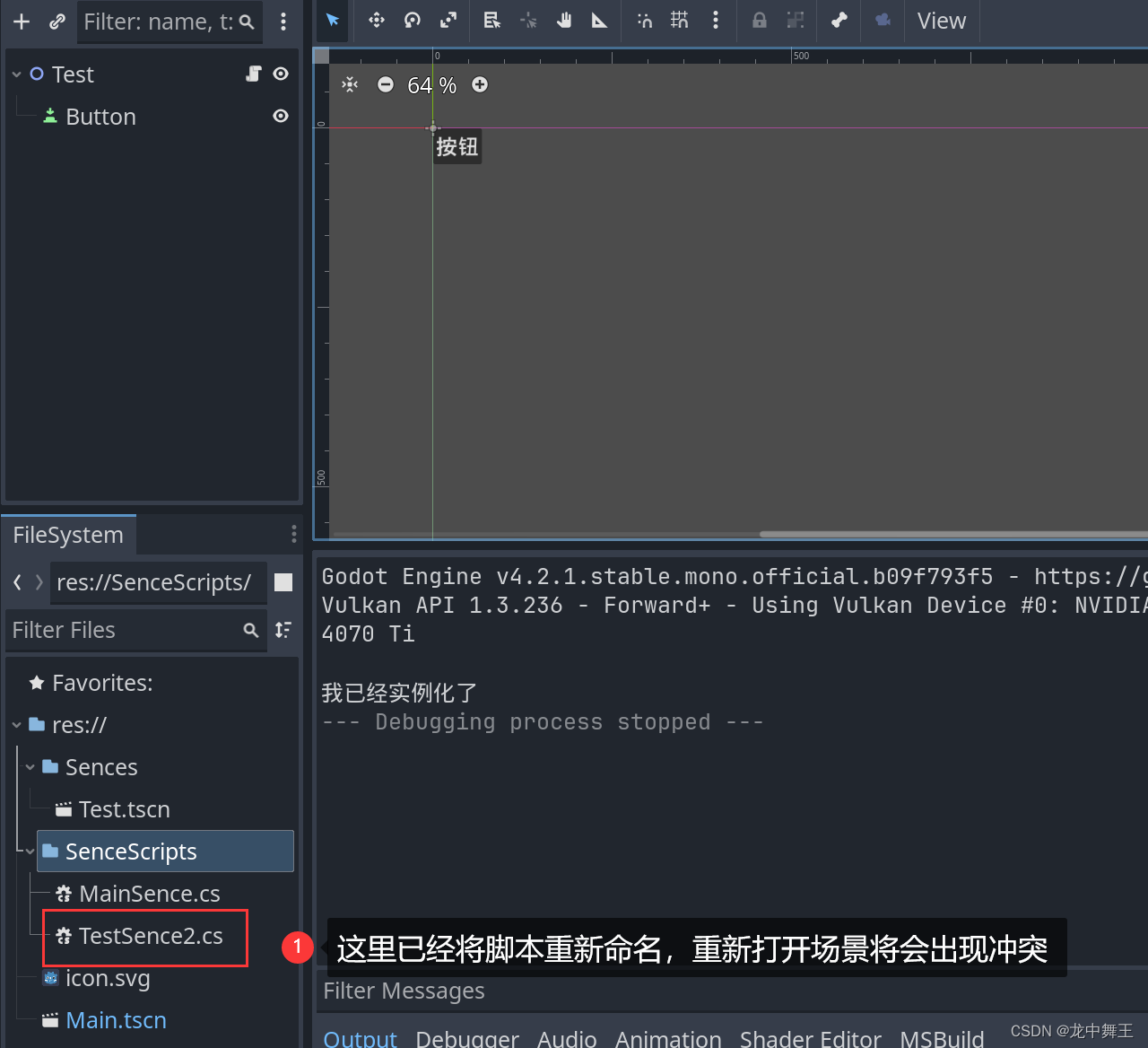Viewport: 1148px width, 1048px height.
Task: Go forward in FileSystem path history
Action: tap(39, 582)
